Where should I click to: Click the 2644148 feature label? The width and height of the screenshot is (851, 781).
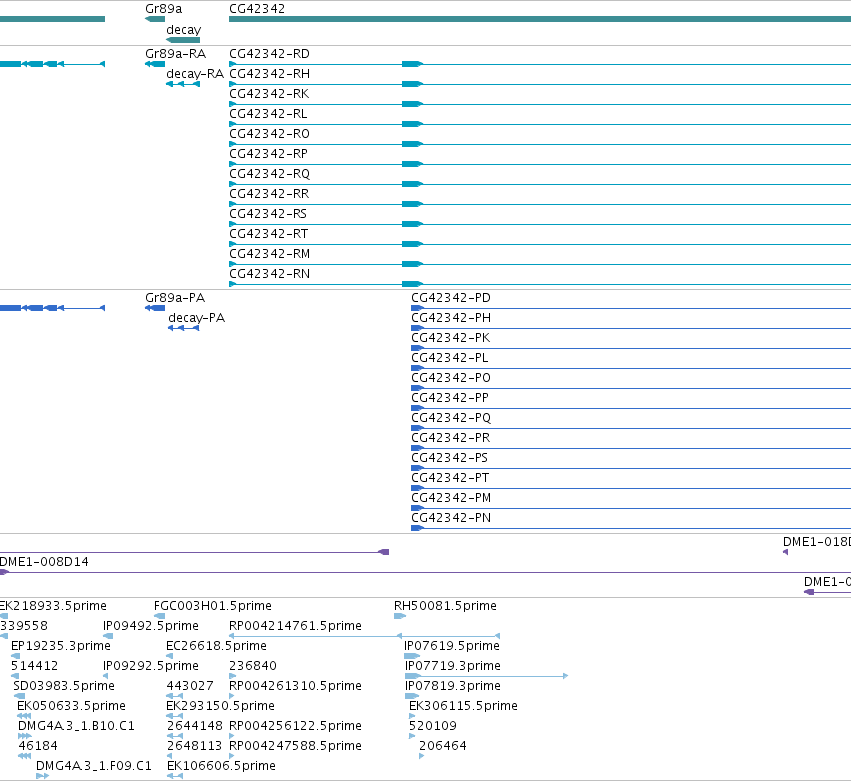[x=195, y=726]
